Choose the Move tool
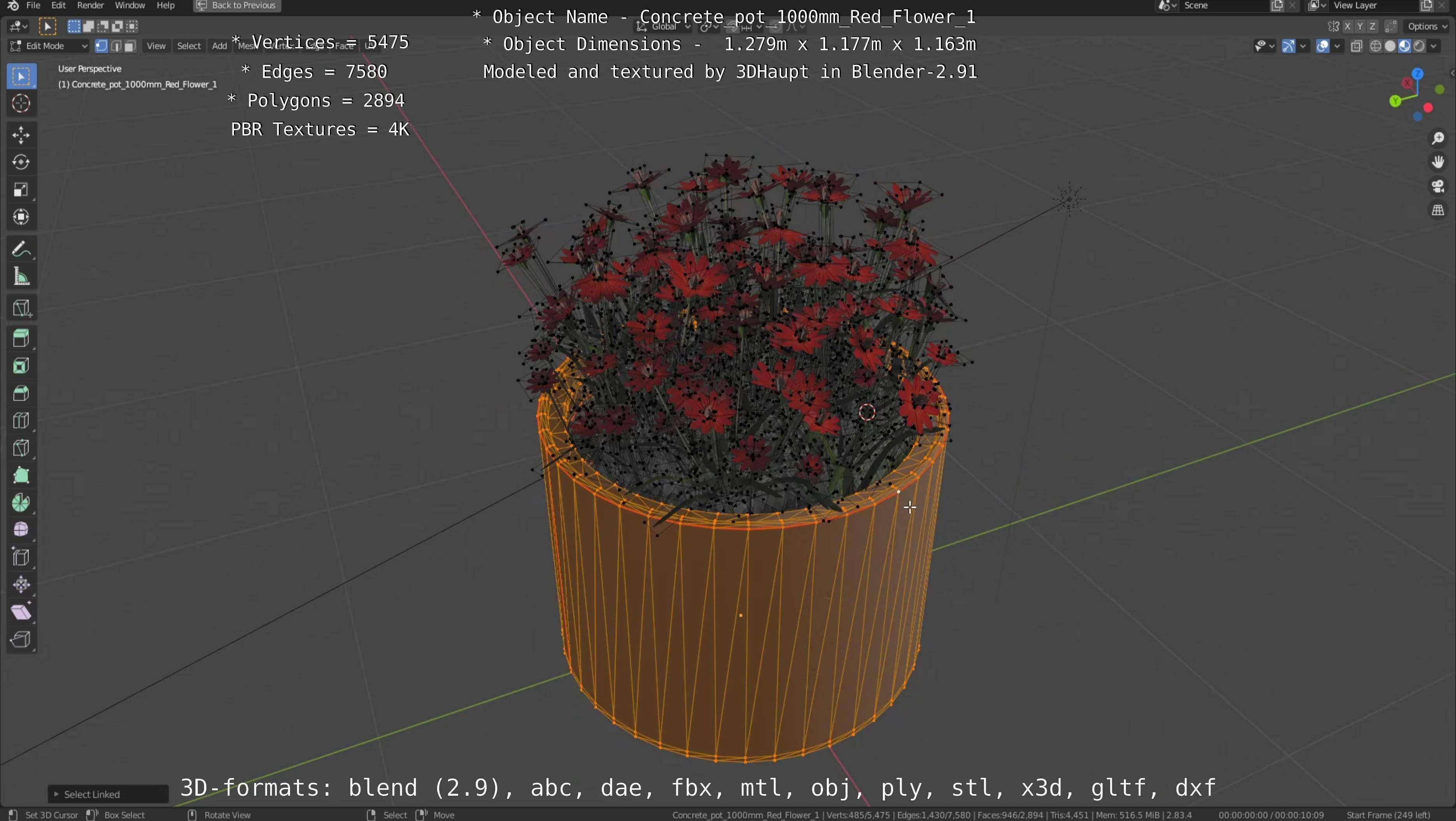1456x821 pixels. click(21, 135)
